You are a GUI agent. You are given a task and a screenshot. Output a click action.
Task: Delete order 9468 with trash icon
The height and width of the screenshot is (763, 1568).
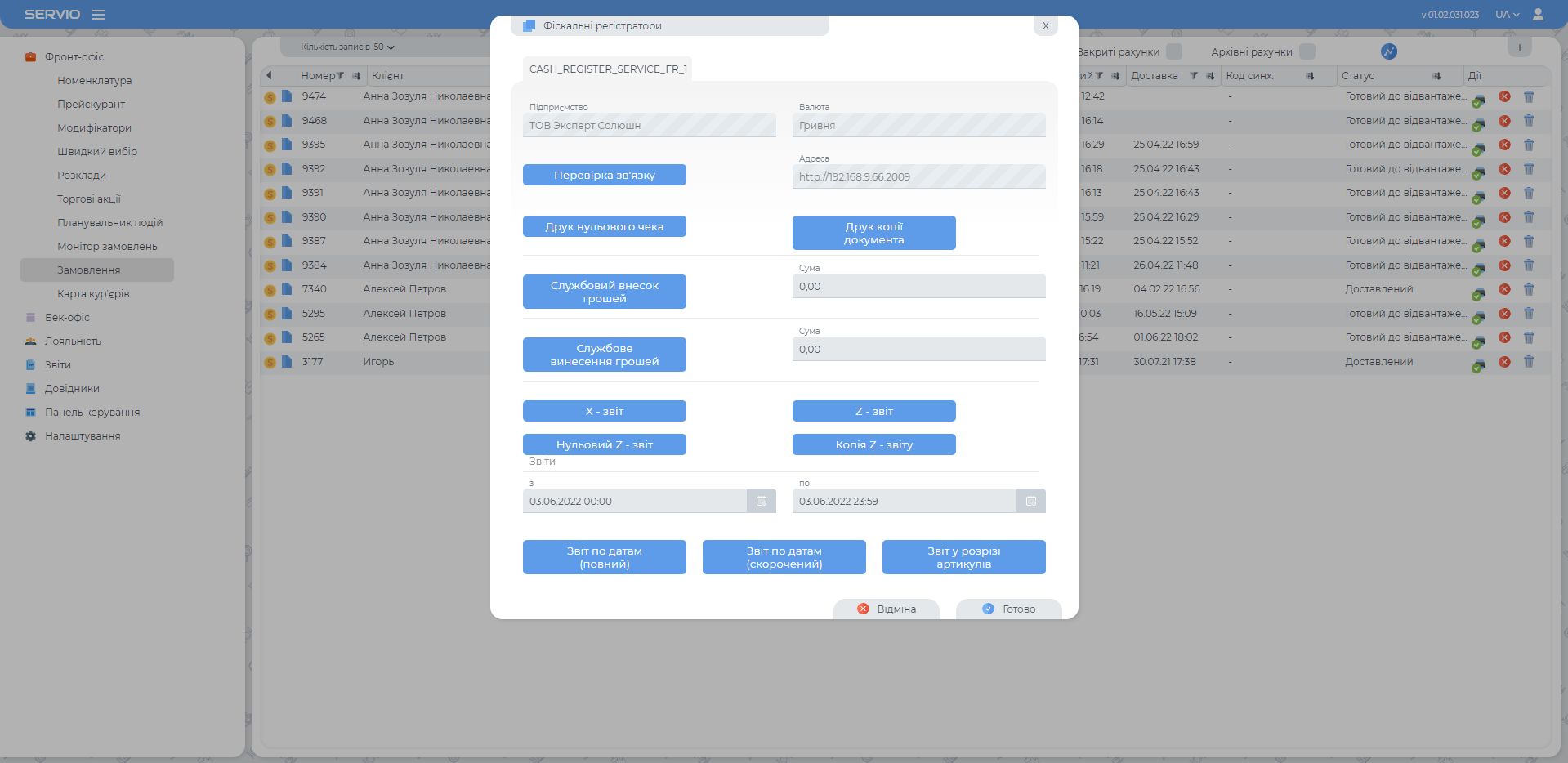(1529, 121)
